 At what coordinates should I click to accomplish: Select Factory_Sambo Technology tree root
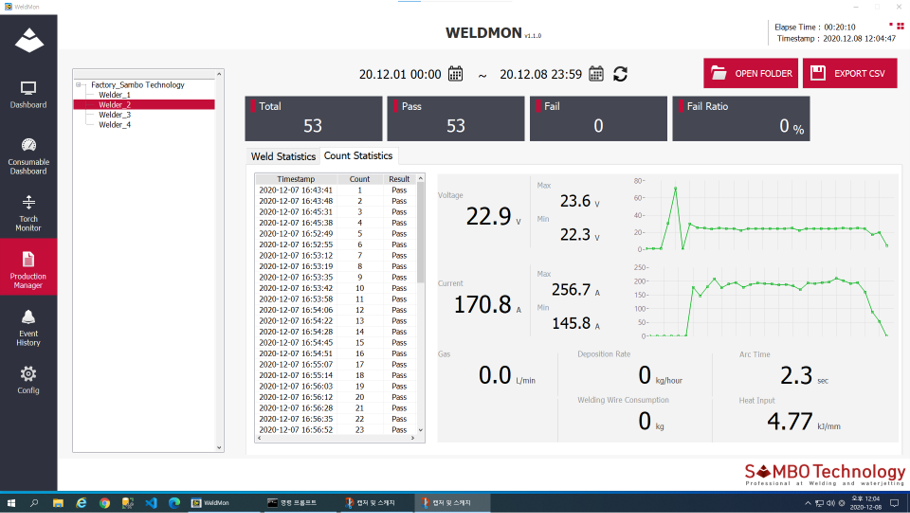coord(138,85)
